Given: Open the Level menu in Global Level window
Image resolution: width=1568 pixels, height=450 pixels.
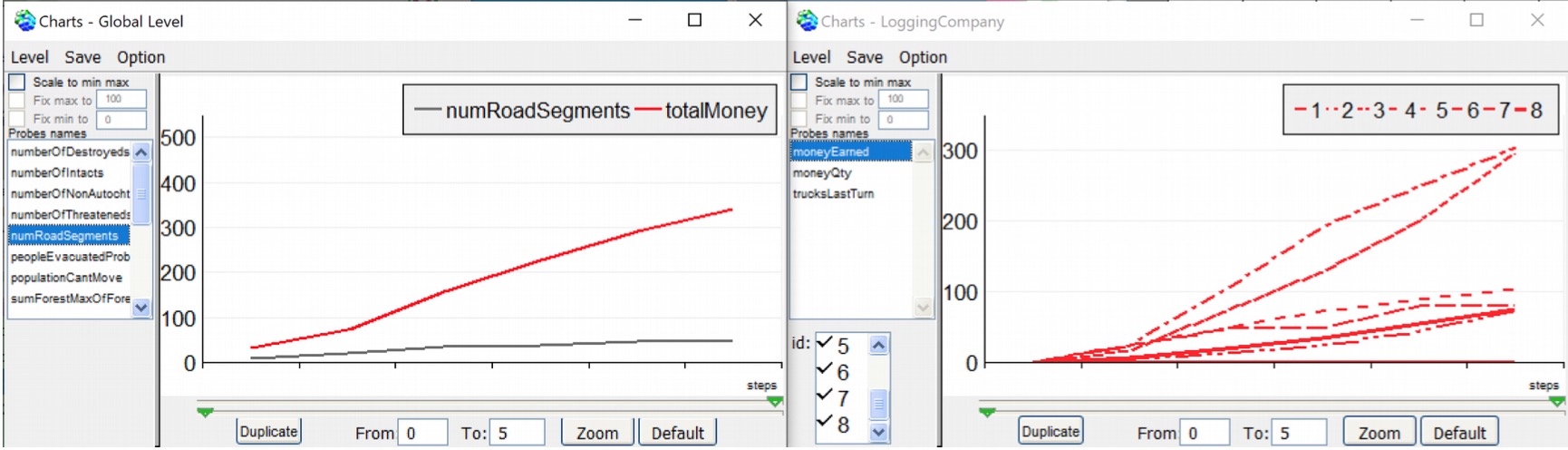Looking at the screenshot, I should point(29,57).
